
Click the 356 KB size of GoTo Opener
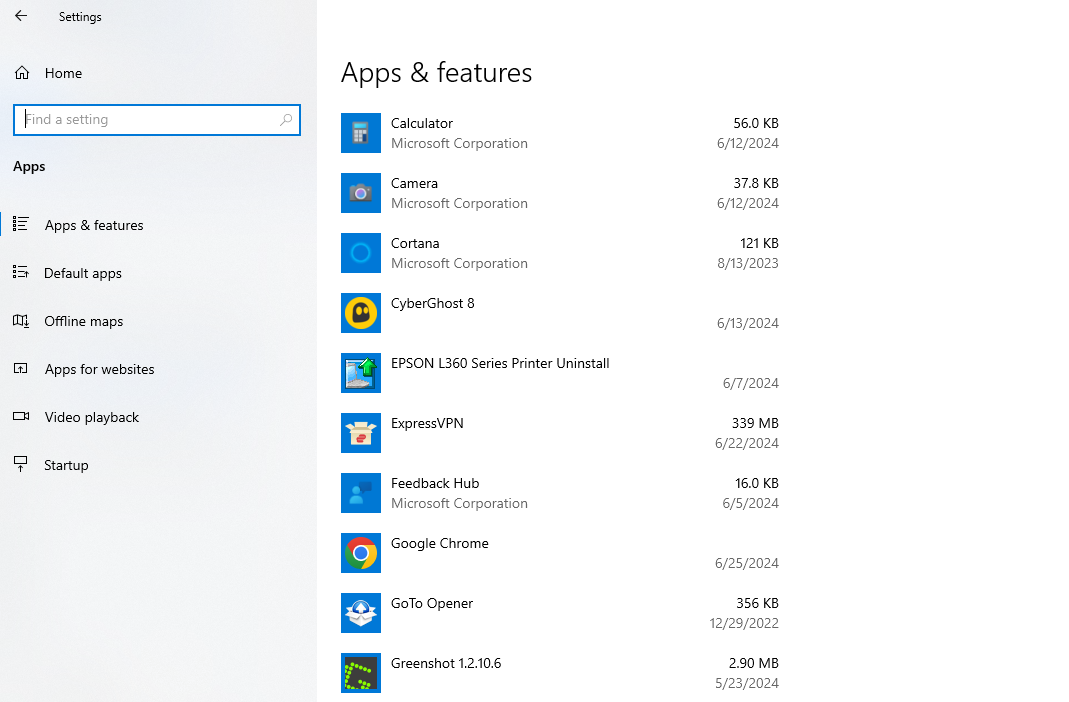(757, 603)
